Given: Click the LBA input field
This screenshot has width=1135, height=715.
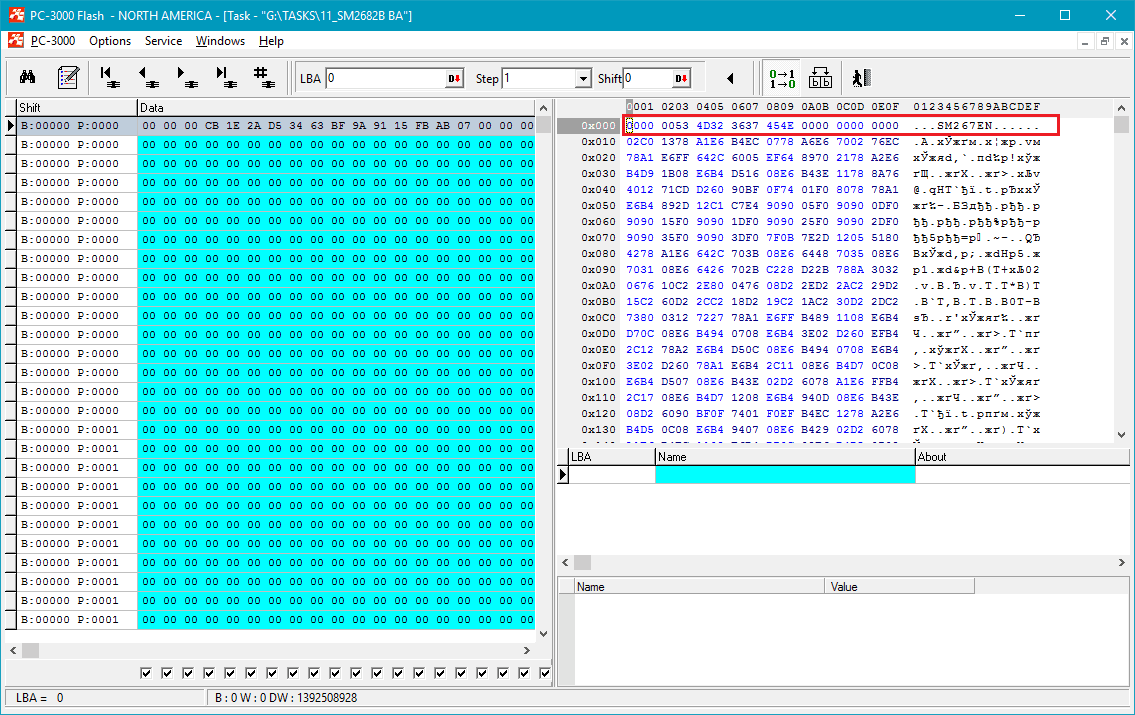Looking at the screenshot, I should tap(387, 78).
